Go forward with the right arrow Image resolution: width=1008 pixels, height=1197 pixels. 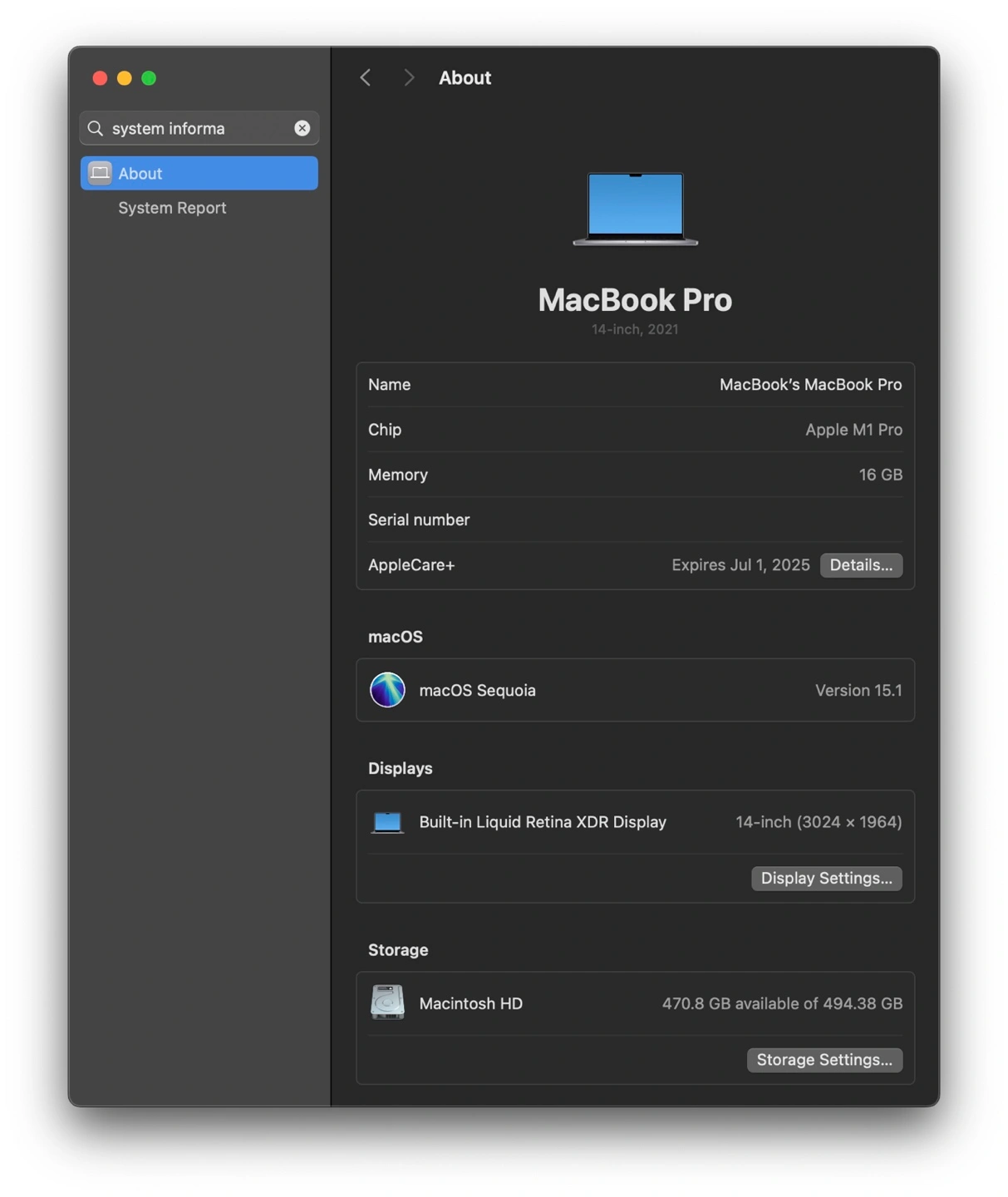click(409, 77)
